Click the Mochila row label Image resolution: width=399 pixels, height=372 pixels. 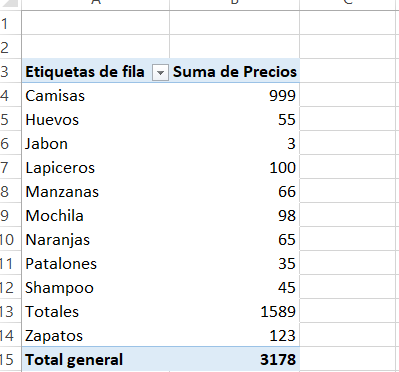click(96, 215)
